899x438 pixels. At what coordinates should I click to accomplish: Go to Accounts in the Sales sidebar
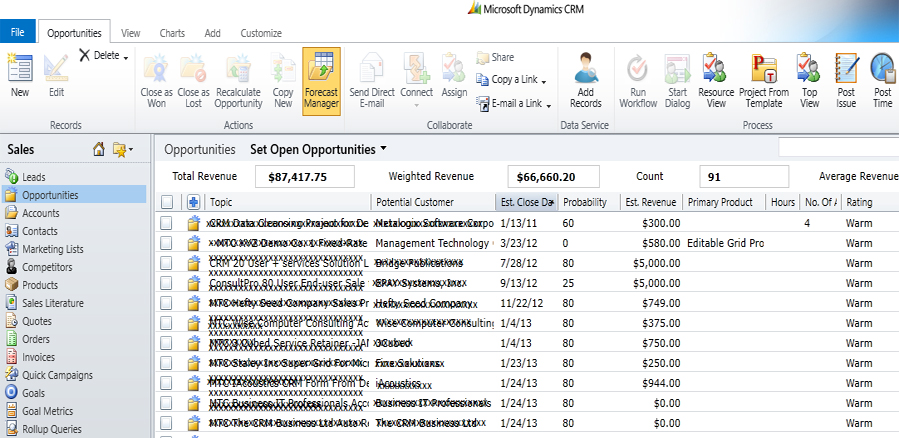point(40,213)
